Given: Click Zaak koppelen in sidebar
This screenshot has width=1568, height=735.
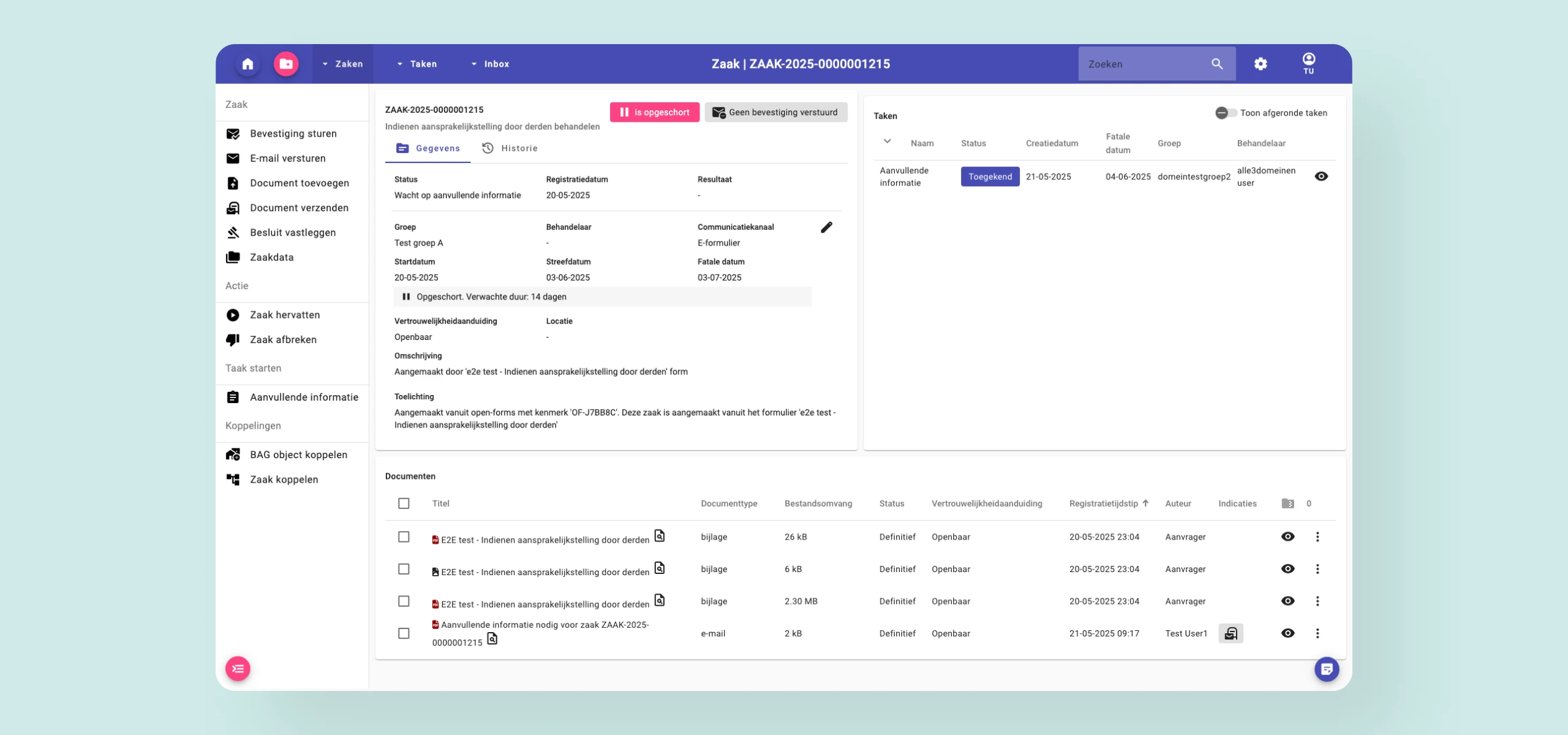Looking at the screenshot, I should point(292,480).
